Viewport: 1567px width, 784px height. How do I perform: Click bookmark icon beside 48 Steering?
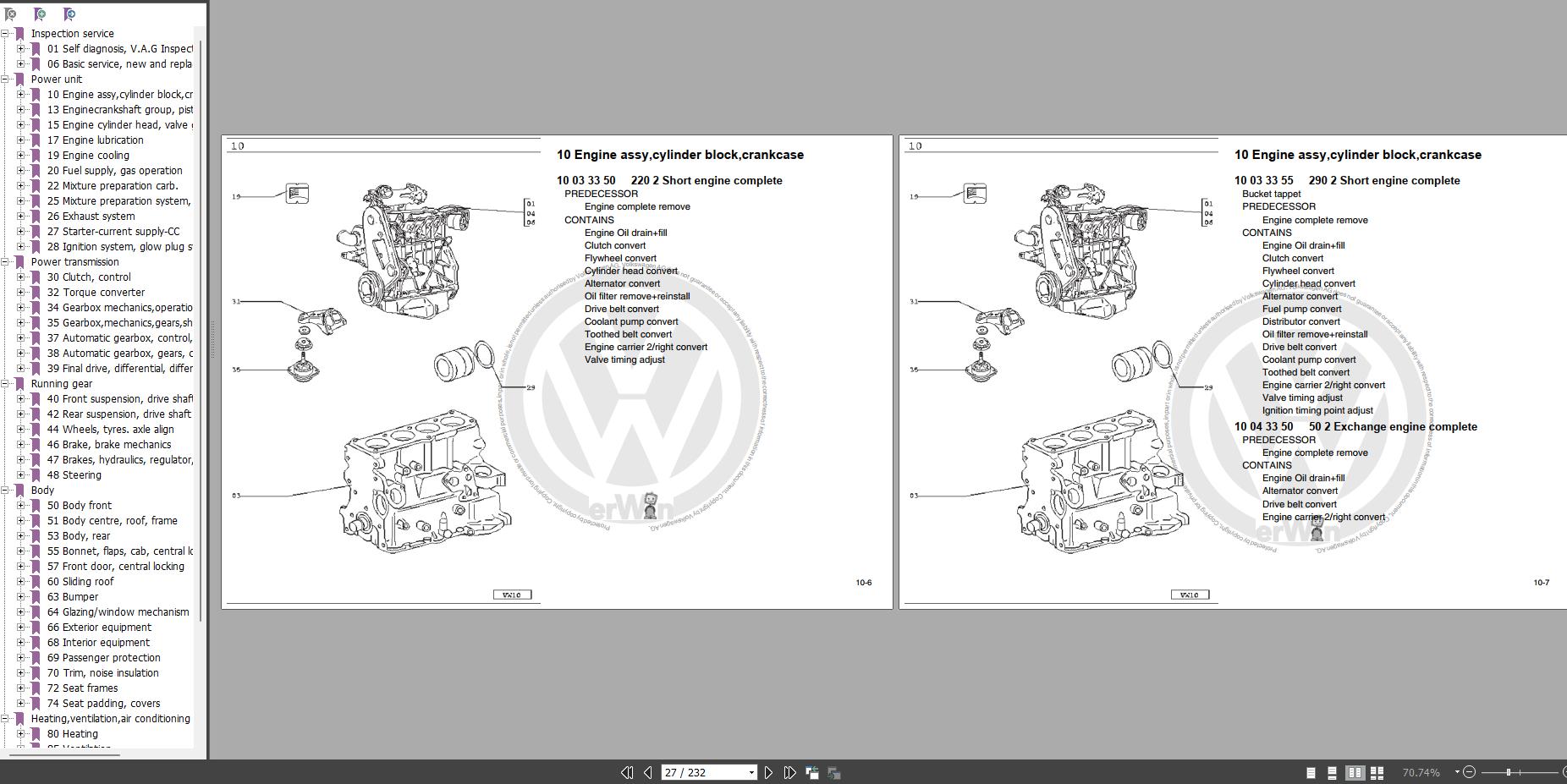pyautogui.click(x=36, y=475)
